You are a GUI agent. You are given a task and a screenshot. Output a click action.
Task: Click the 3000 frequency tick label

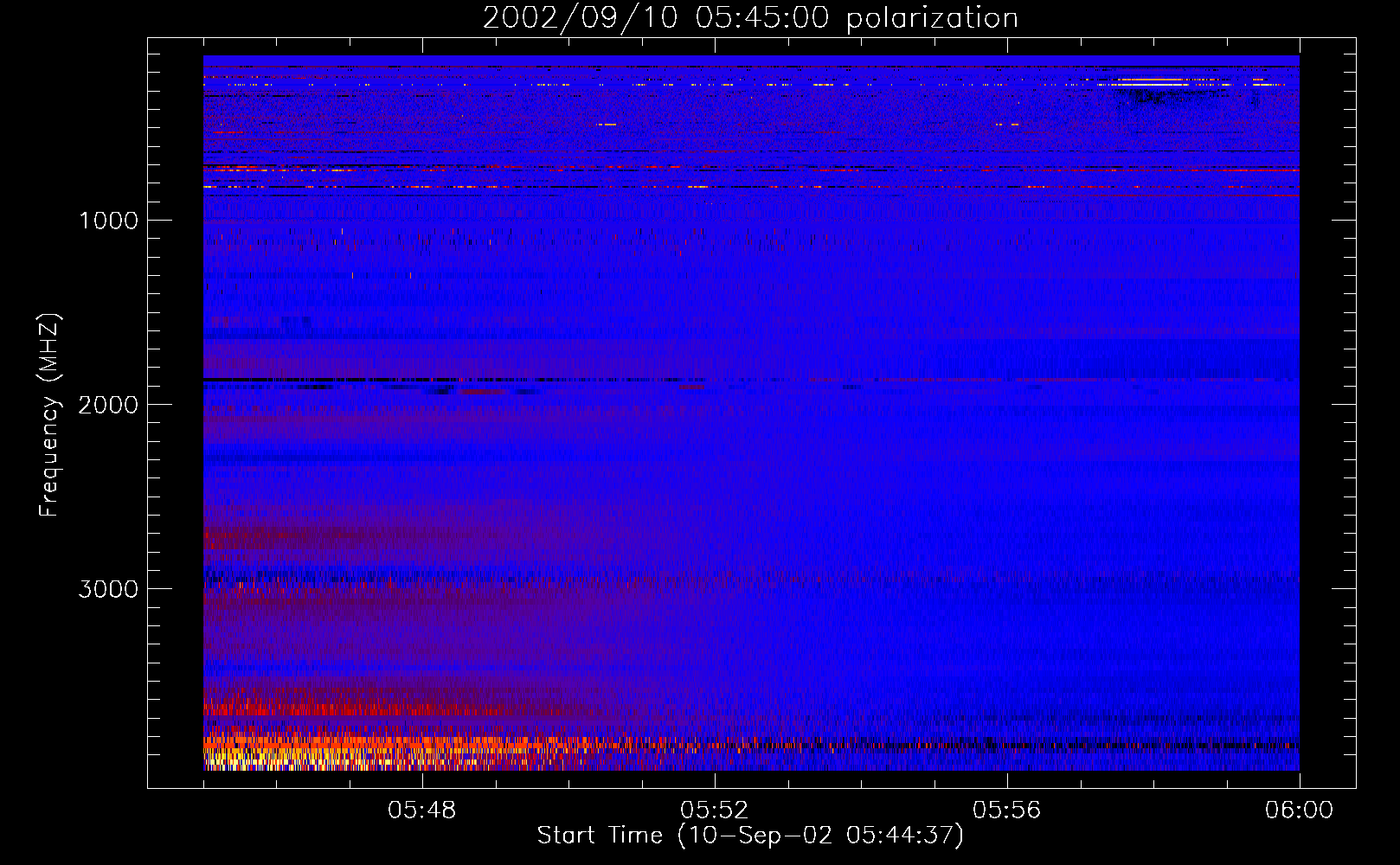click(x=108, y=589)
